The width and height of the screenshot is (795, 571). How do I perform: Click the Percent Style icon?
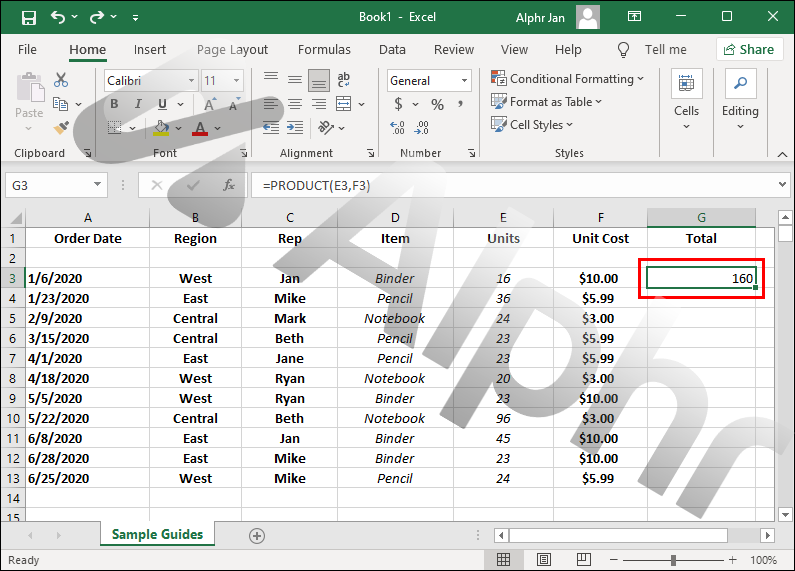(437, 104)
